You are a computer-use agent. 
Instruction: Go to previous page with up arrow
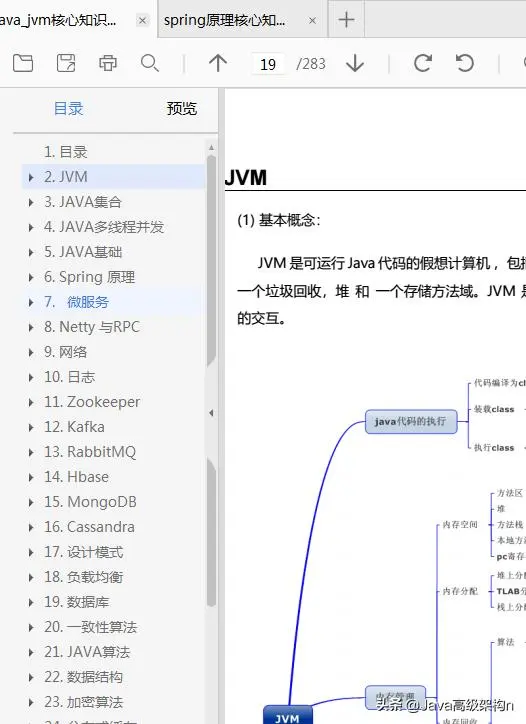point(218,63)
